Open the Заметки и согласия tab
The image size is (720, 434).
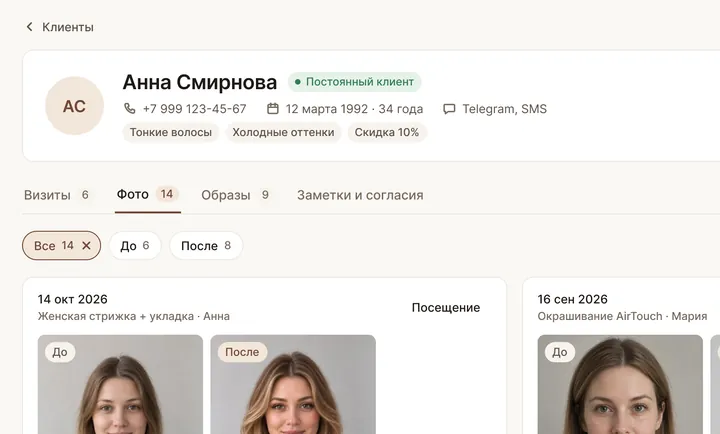tap(360, 195)
